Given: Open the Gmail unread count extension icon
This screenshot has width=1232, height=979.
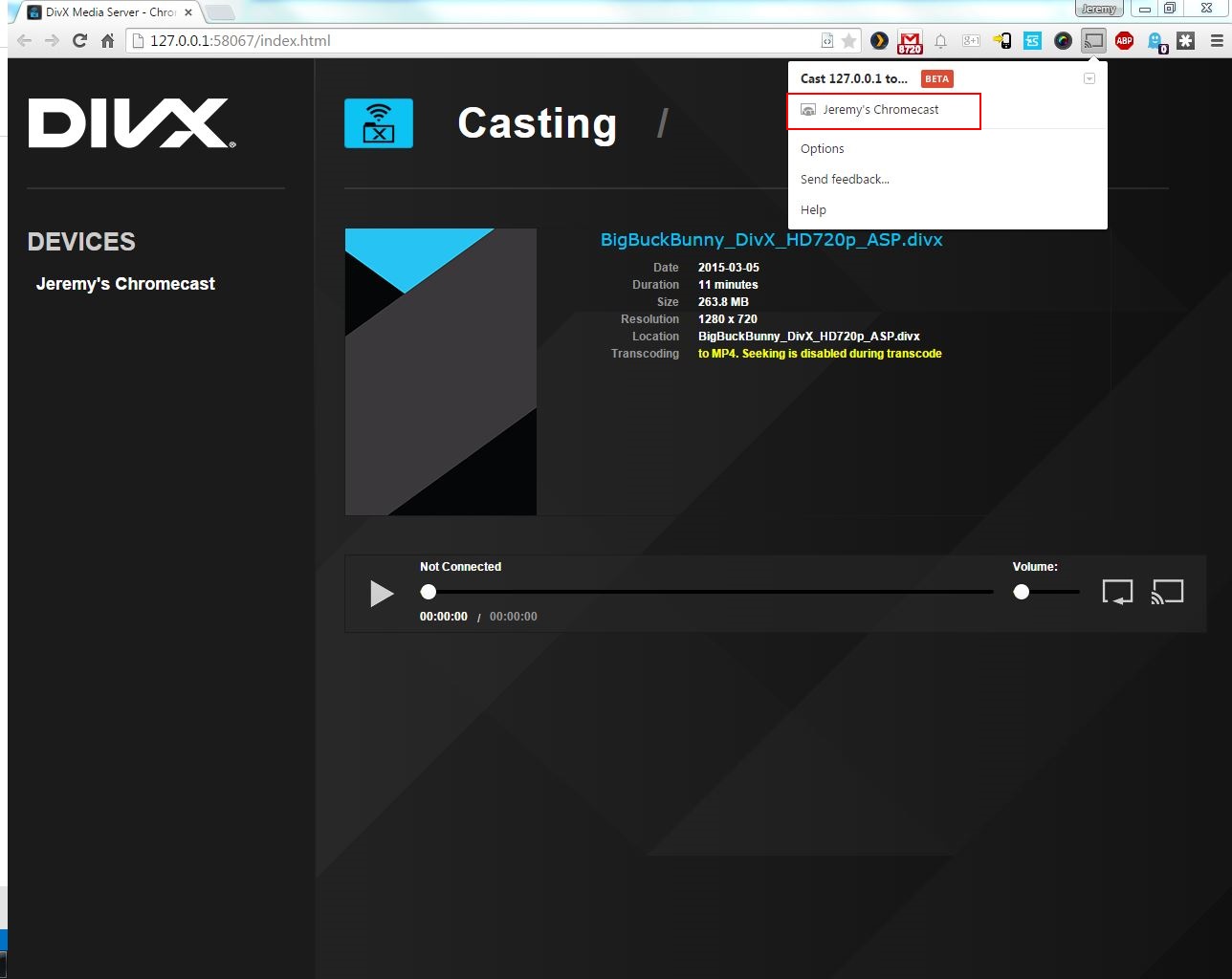Looking at the screenshot, I should pos(909,41).
